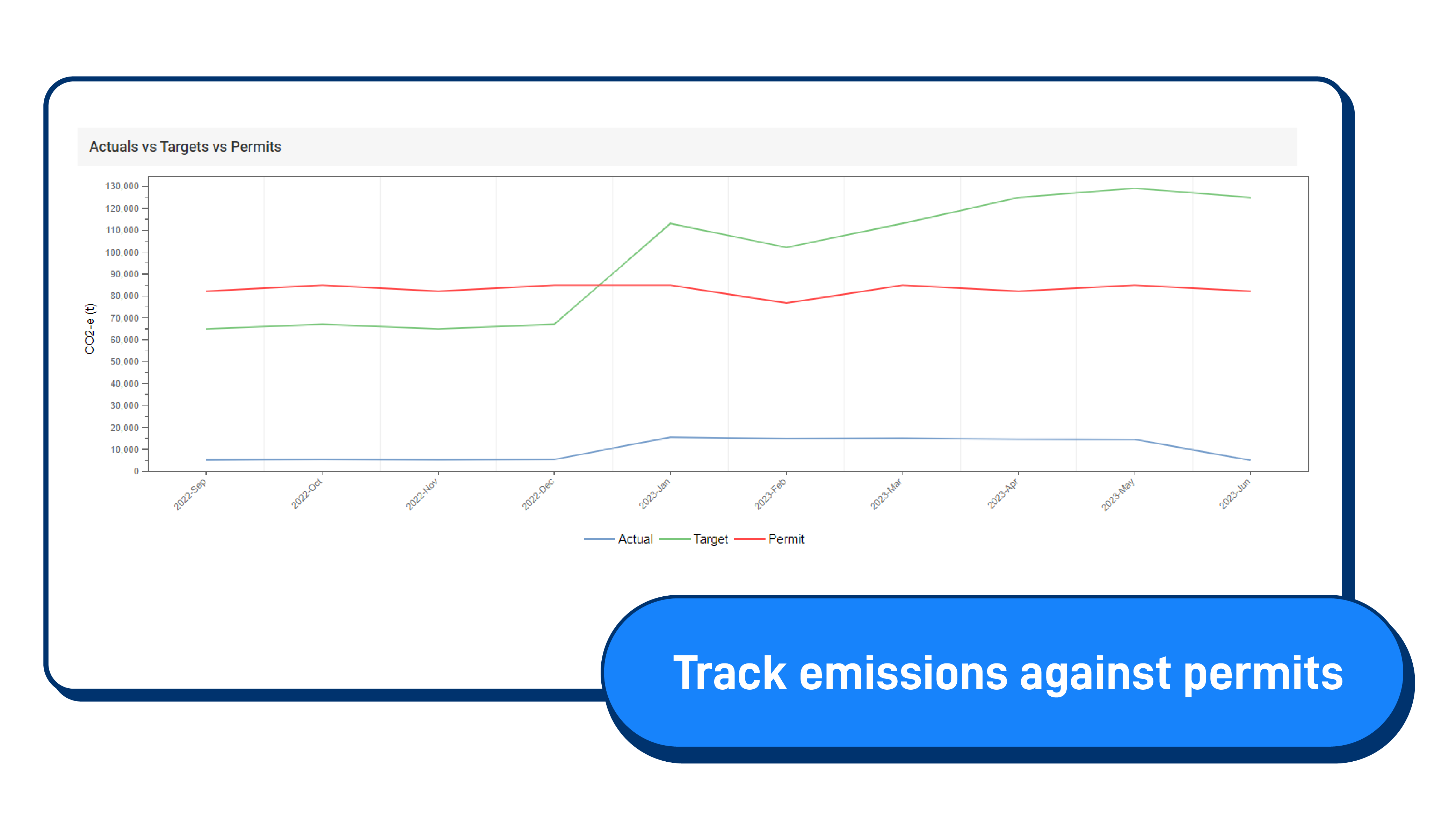This screenshot has width=1456, height=819.
Task: Select the green Target legend line marker
Action: 676,539
